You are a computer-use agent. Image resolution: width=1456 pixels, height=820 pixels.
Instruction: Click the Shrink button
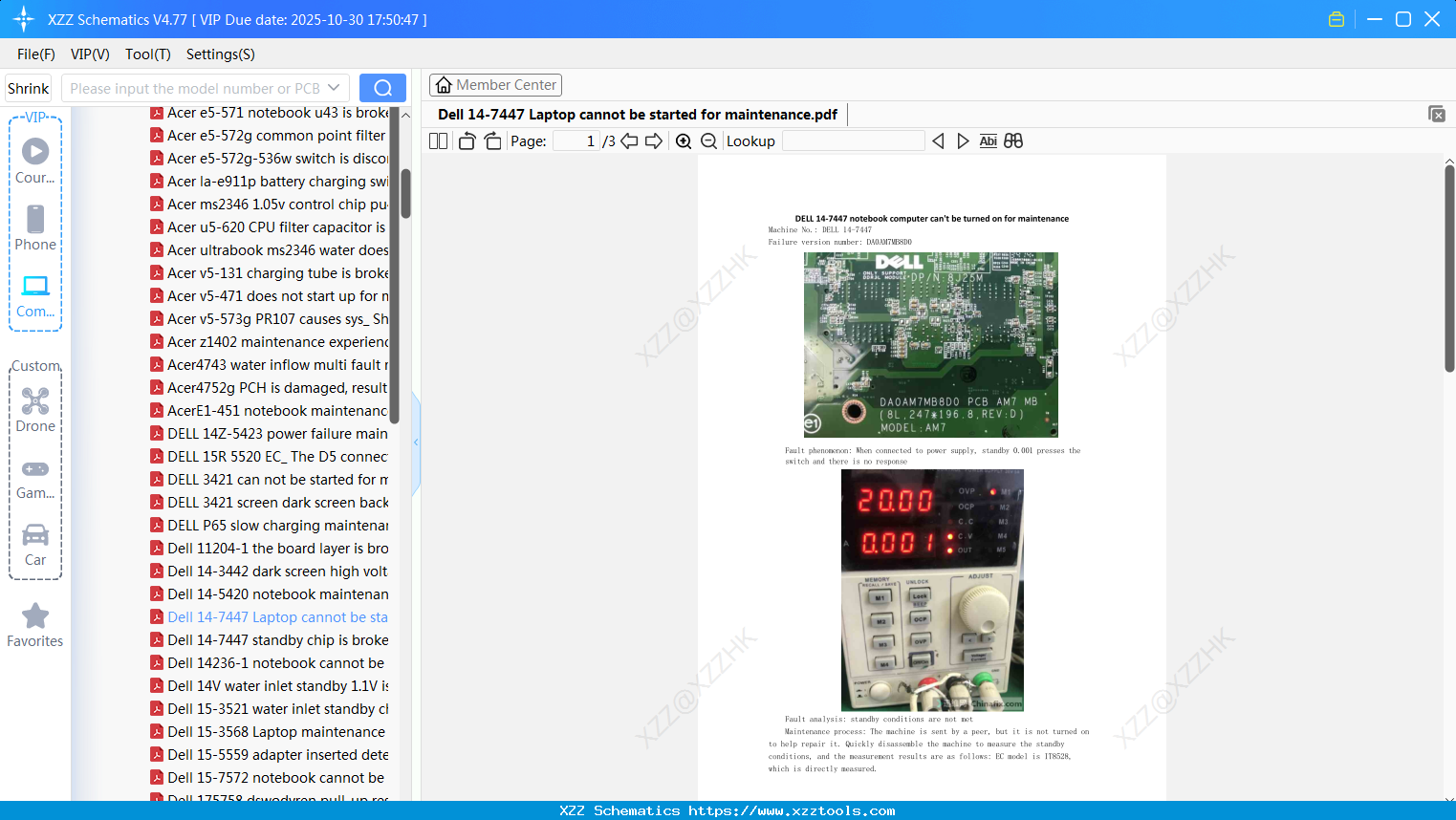pyautogui.click(x=29, y=88)
